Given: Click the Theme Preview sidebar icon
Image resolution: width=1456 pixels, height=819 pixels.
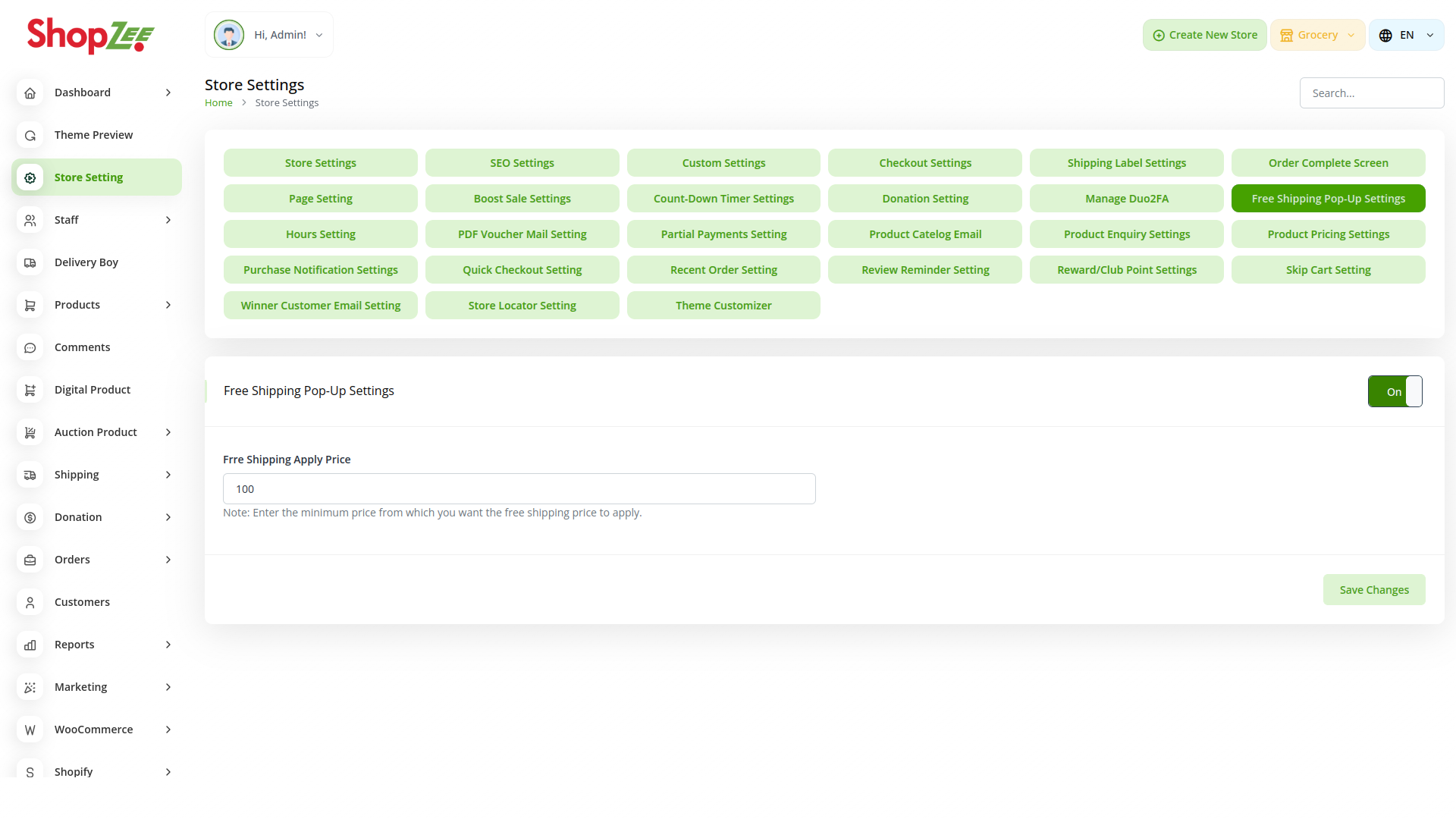Looking at the screenshot, I should coord(30,135).
